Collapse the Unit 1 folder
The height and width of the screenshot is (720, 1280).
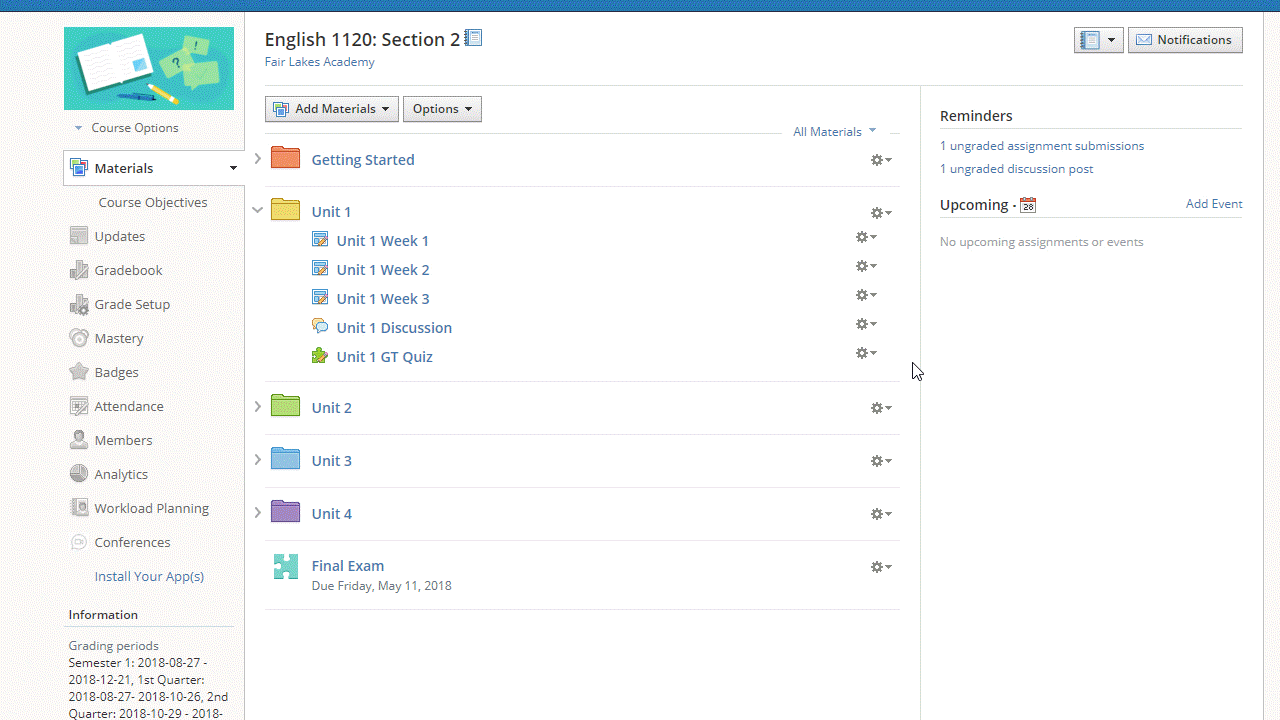257,211
